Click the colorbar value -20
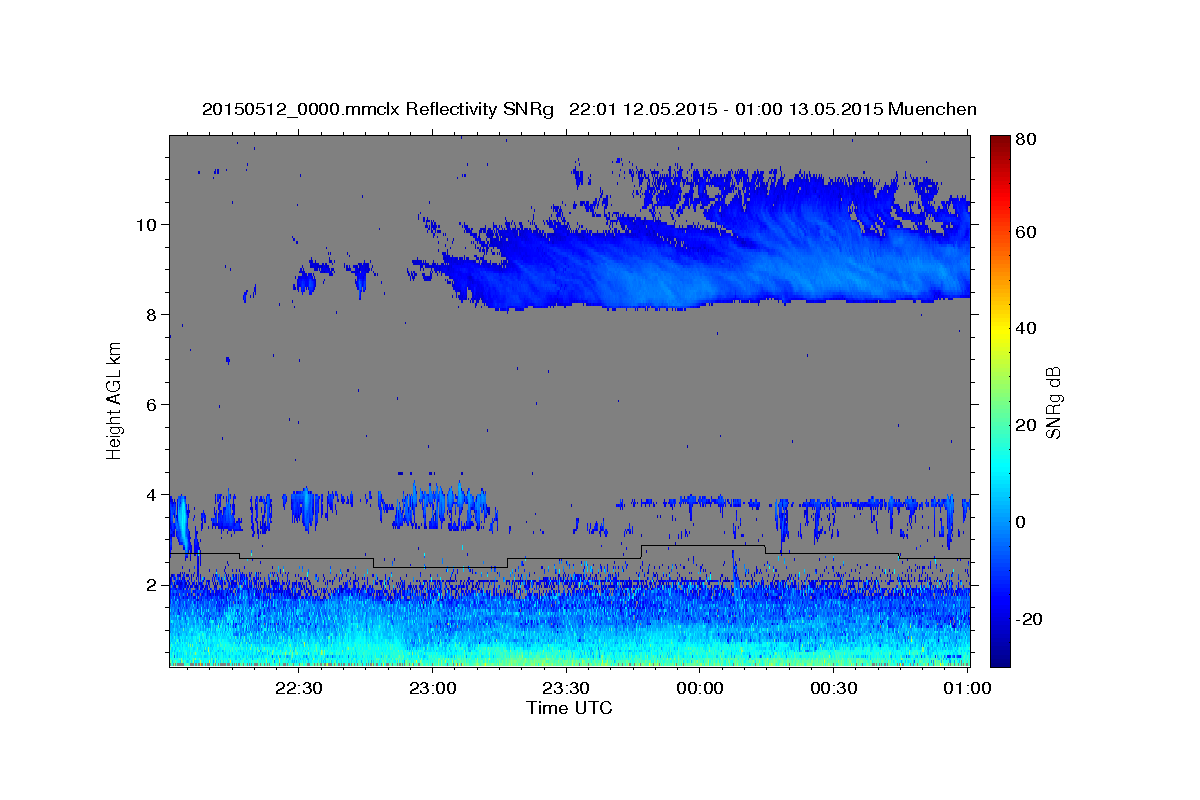 pos(1028,619)
